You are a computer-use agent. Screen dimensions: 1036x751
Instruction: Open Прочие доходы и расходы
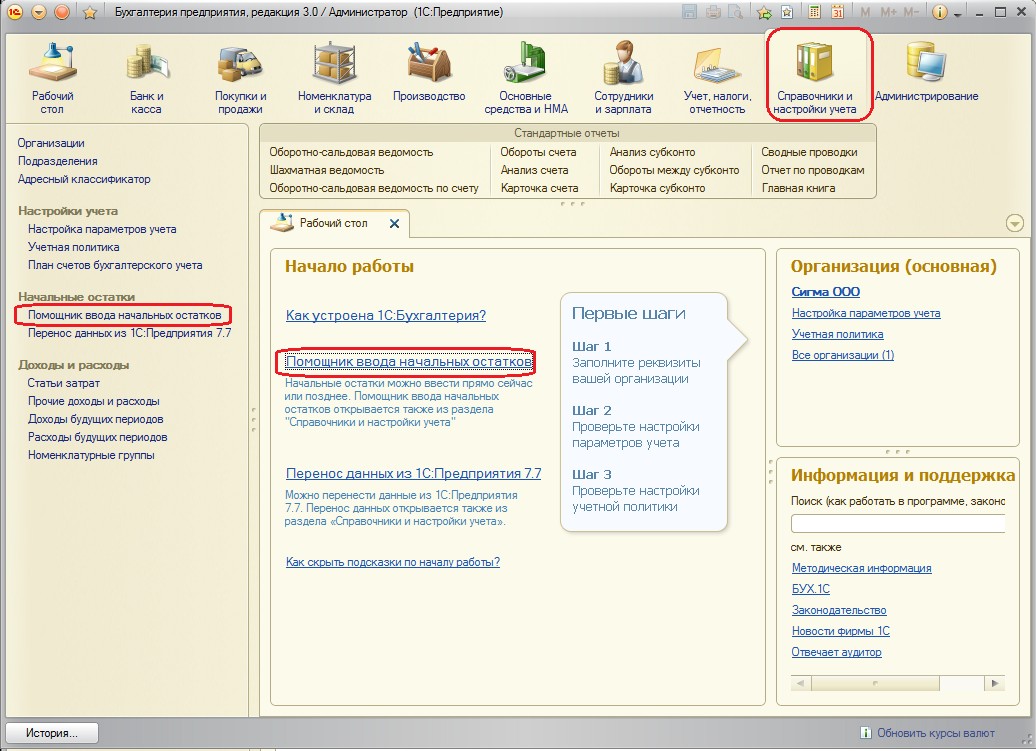tap(93, 401)
